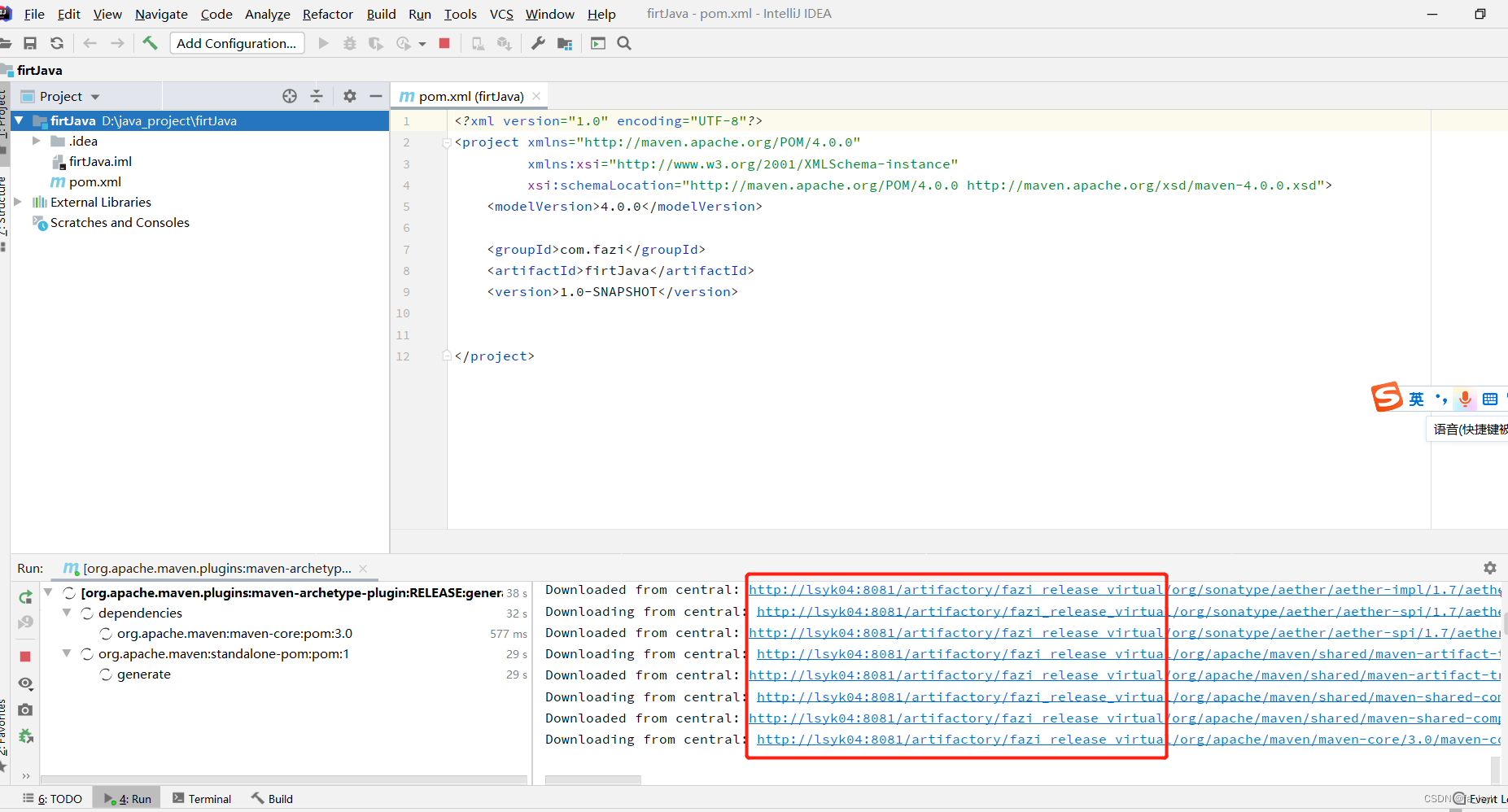
Task: Open the aether-impl download link
Action: tap(1125, 590)
